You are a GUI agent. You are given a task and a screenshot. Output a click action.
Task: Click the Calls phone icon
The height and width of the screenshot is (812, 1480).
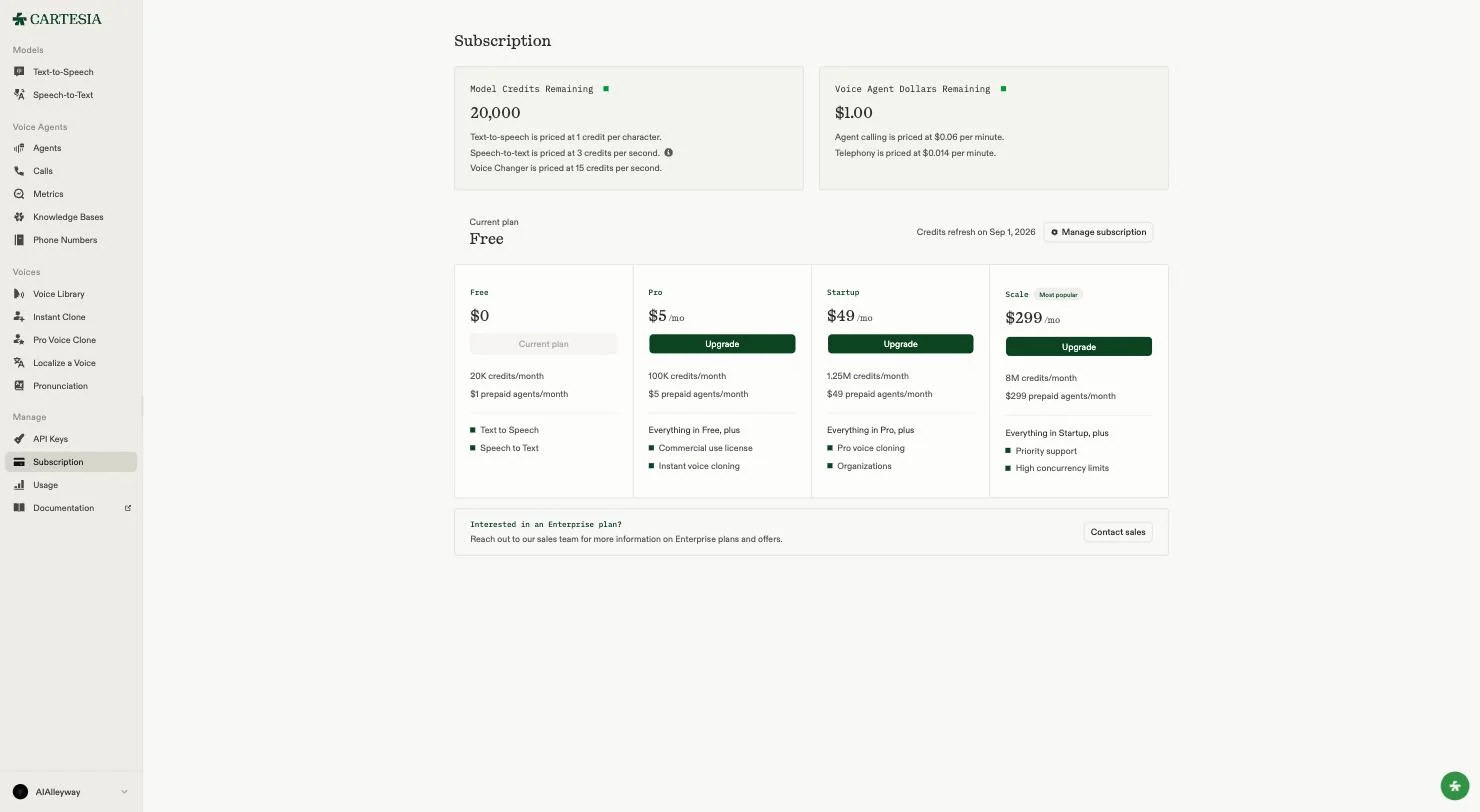(19, 171)
